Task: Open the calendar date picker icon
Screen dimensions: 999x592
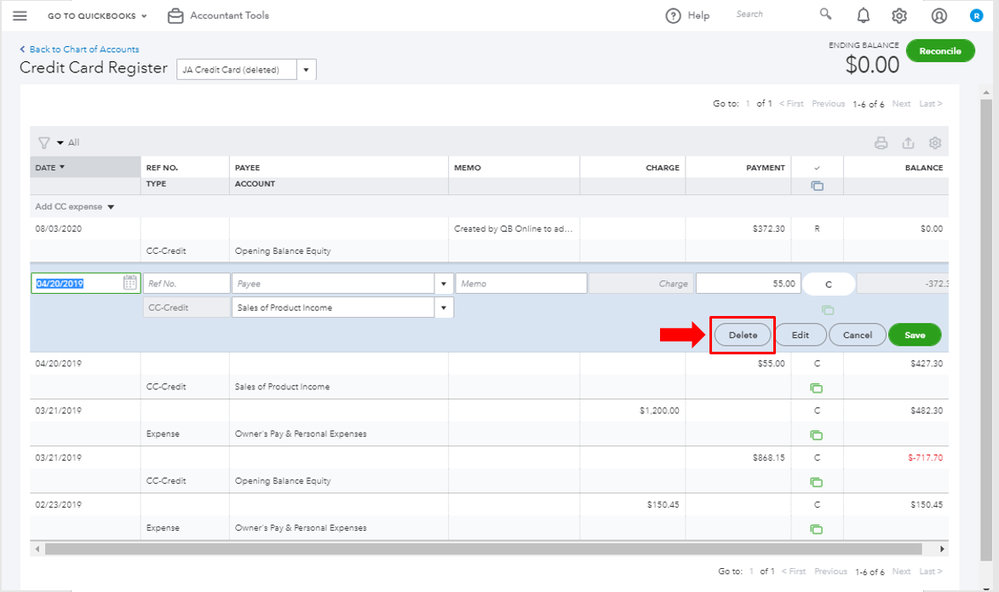Action: pyautogui.click(x=130, y=284)
